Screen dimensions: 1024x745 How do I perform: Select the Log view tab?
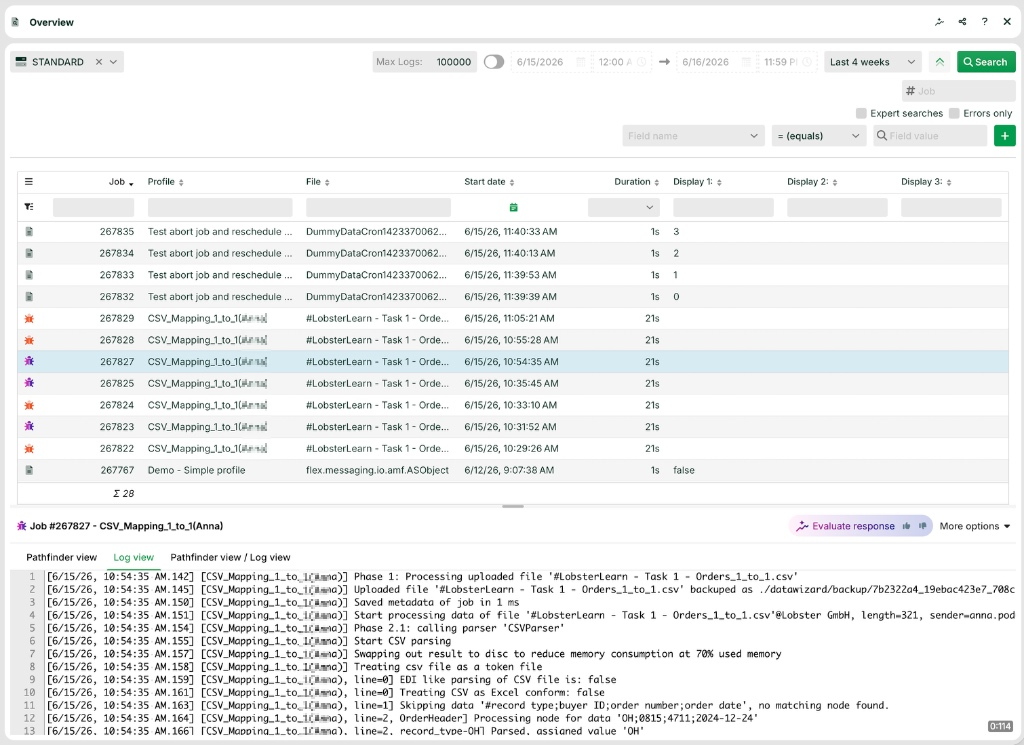[x=133, y=557]
